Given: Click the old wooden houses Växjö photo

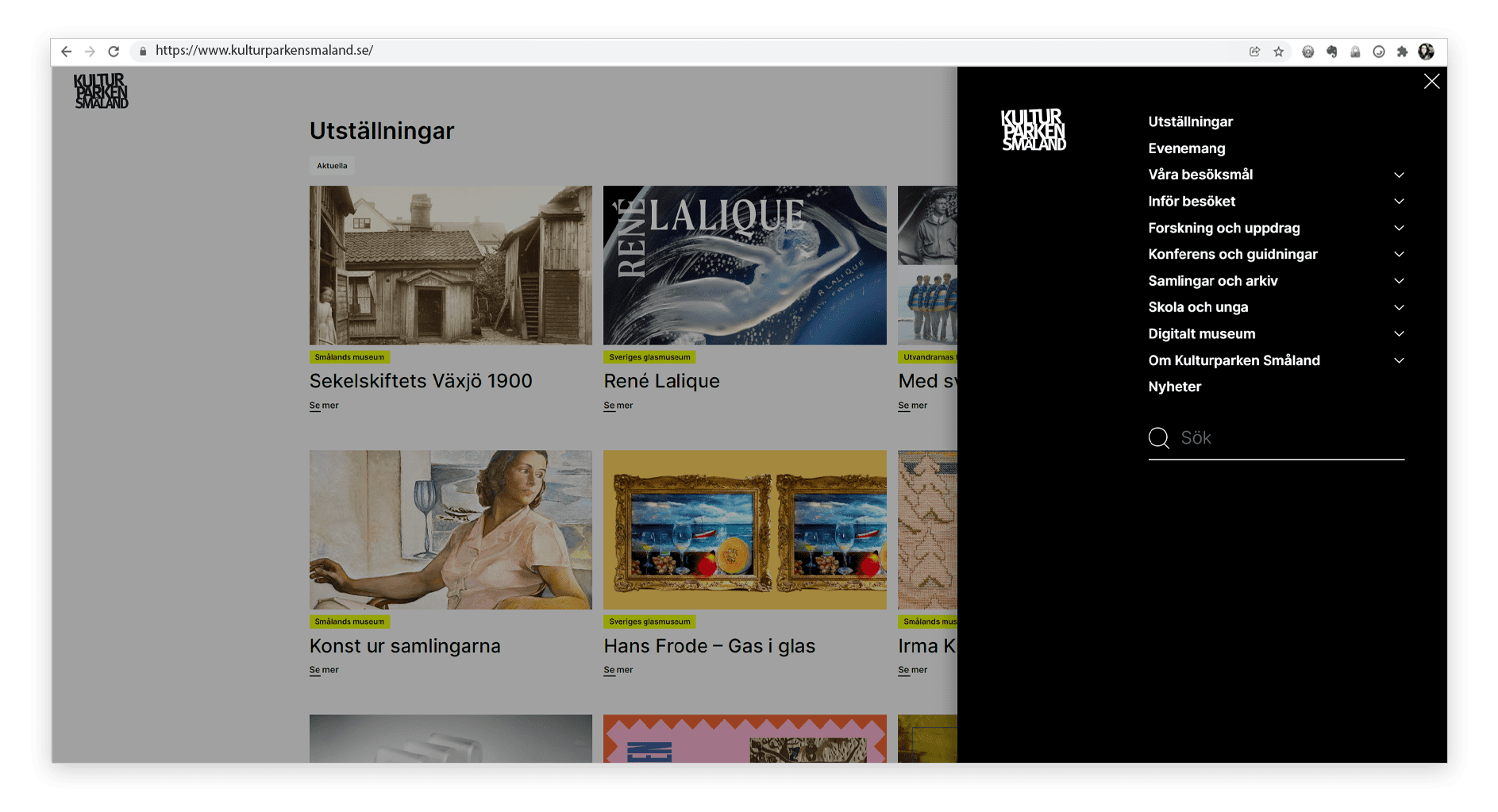Looking at the screenshot, I should pyautogui.click(x=451, y=265).
